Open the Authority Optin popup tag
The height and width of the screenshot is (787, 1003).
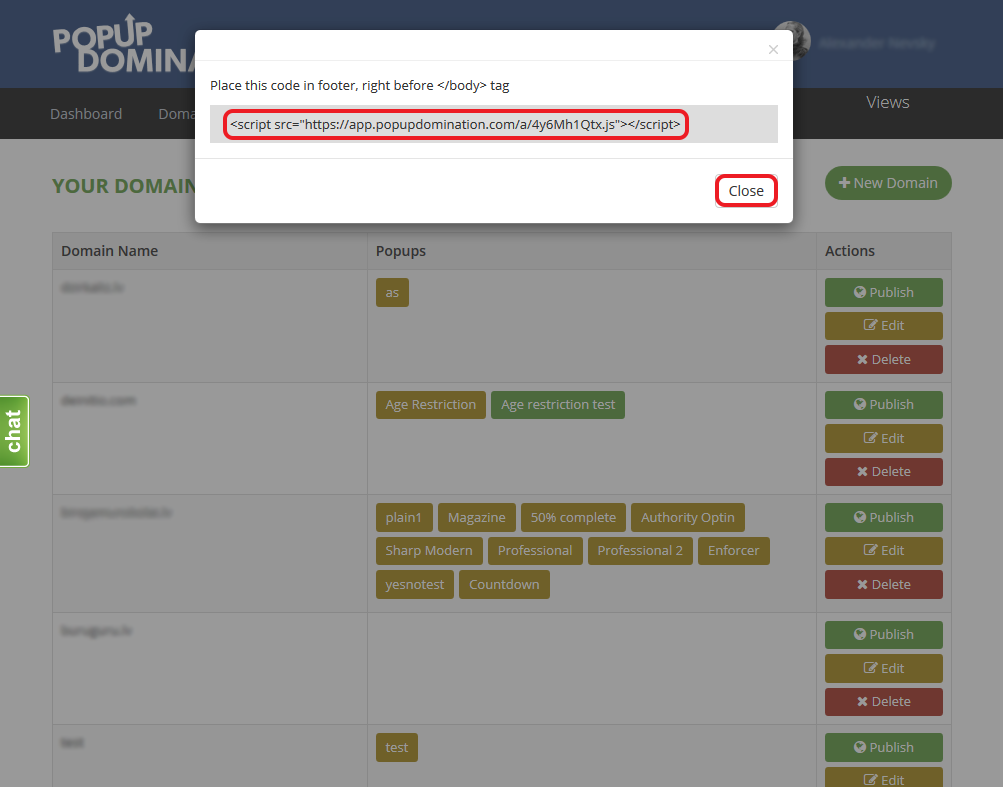tap(688, 518)
